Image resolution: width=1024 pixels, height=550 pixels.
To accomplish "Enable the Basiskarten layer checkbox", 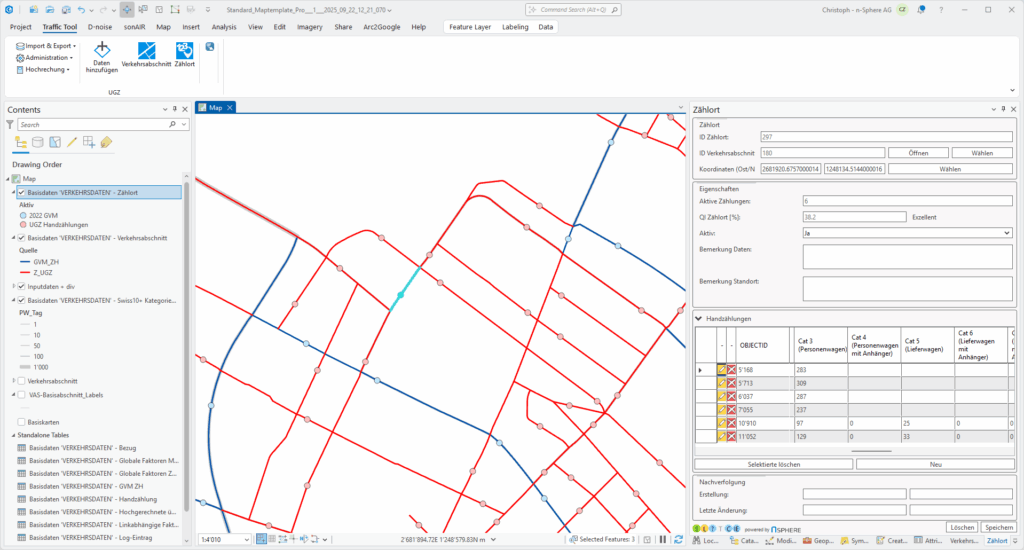I will click(21, 422).
